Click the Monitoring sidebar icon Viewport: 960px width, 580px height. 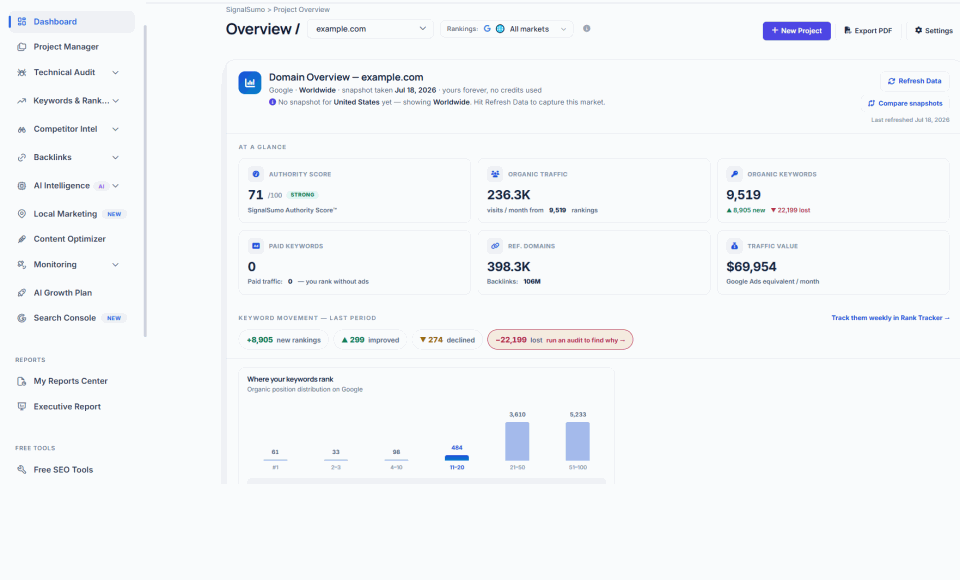22,265
